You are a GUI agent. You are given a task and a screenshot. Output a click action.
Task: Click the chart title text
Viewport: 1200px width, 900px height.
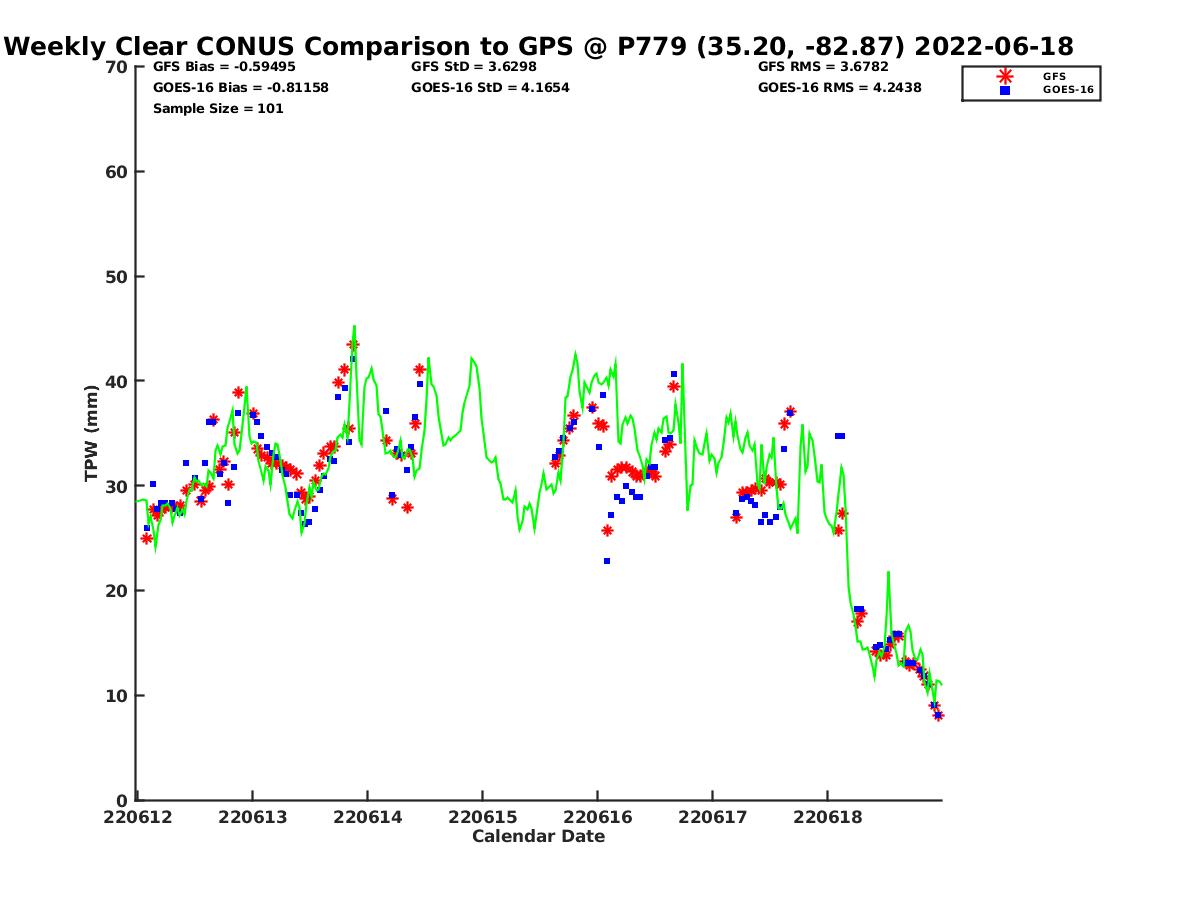[x=539, y=46]
